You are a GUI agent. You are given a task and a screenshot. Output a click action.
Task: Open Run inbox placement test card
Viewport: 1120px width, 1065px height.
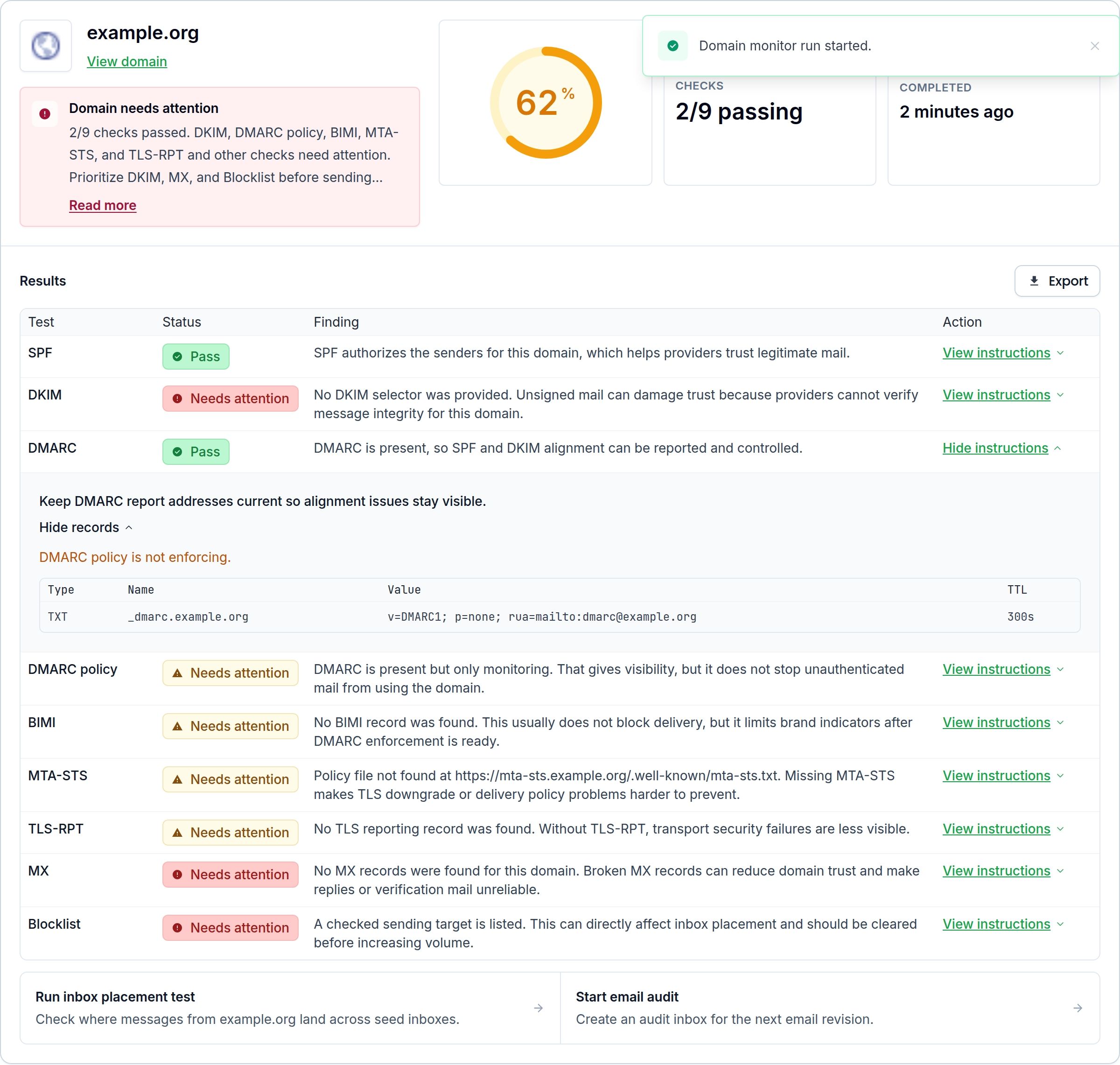pyautogui.click(x=290, y=1008)
